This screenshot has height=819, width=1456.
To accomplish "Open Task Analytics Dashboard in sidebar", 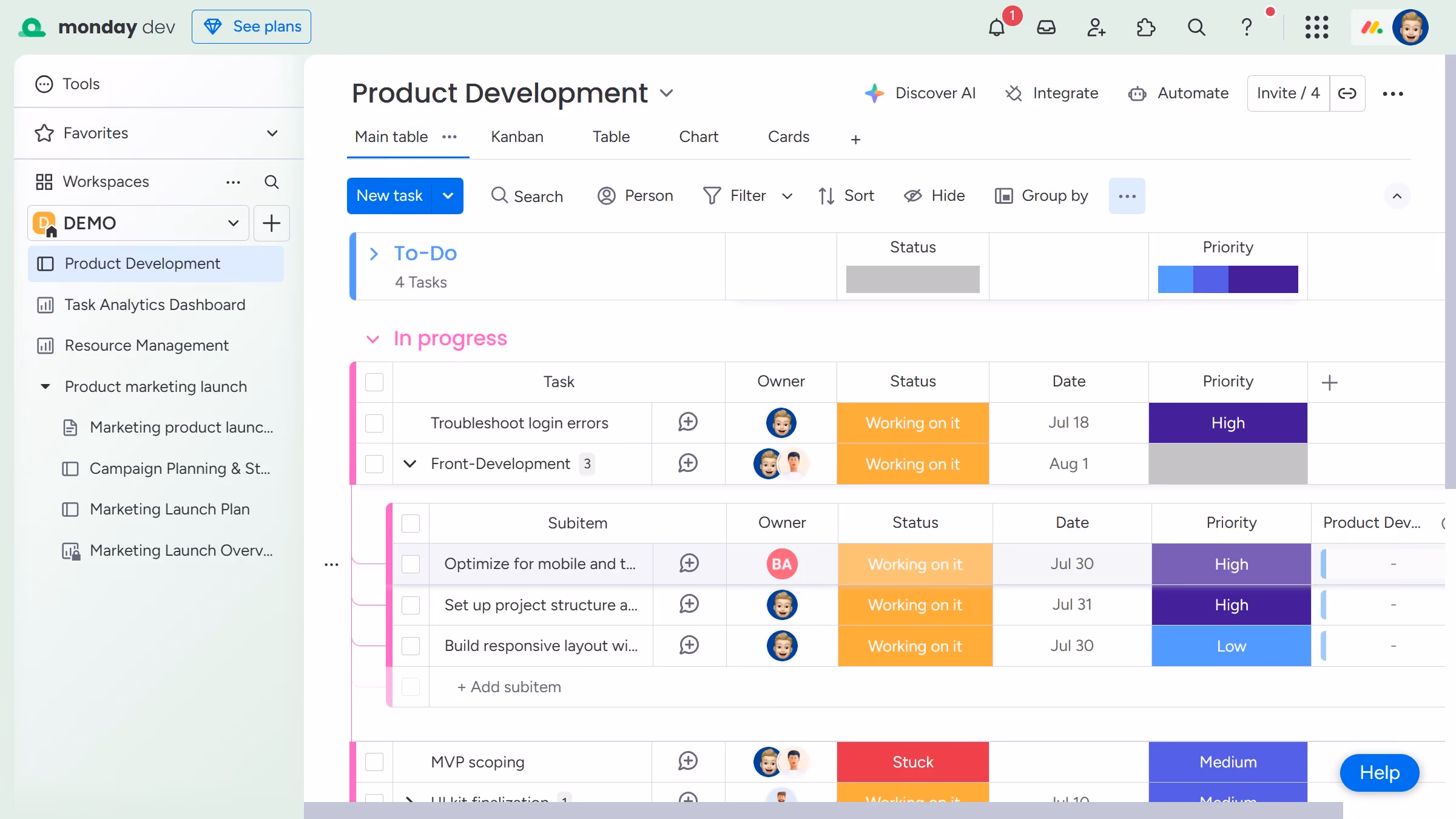I will [155, 305].
